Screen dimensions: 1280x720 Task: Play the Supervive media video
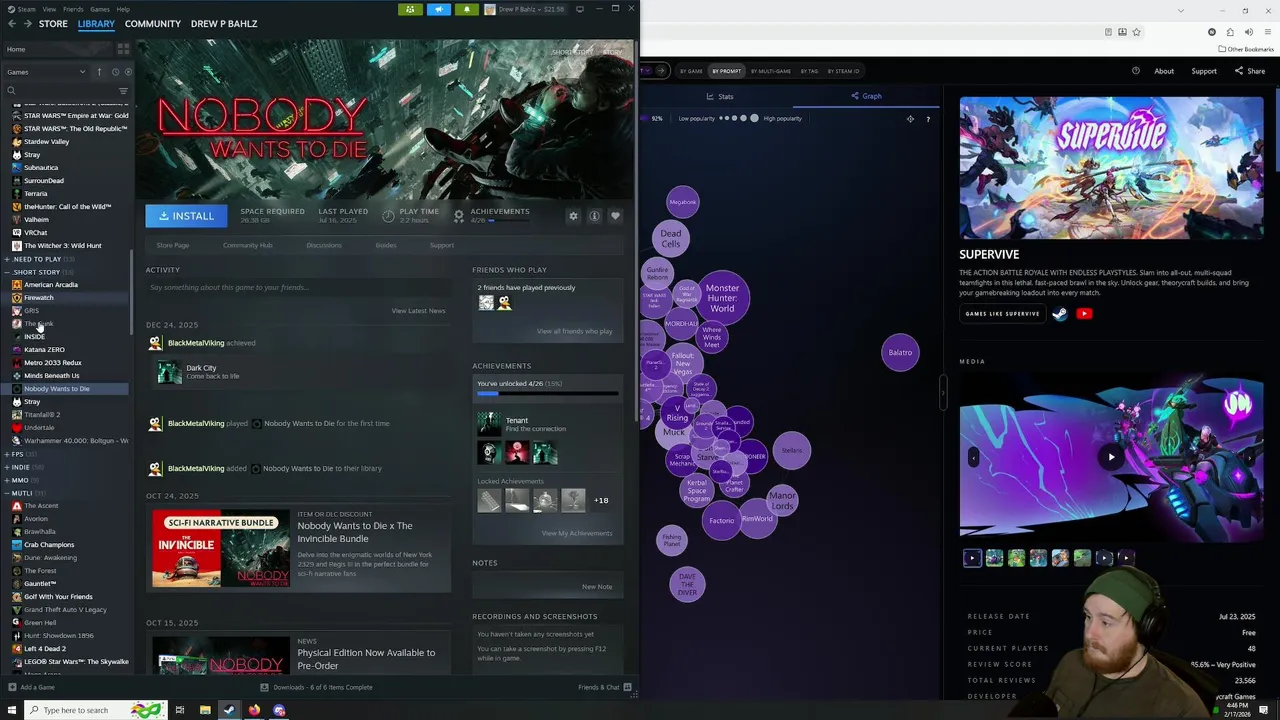tap(1111, 457)
